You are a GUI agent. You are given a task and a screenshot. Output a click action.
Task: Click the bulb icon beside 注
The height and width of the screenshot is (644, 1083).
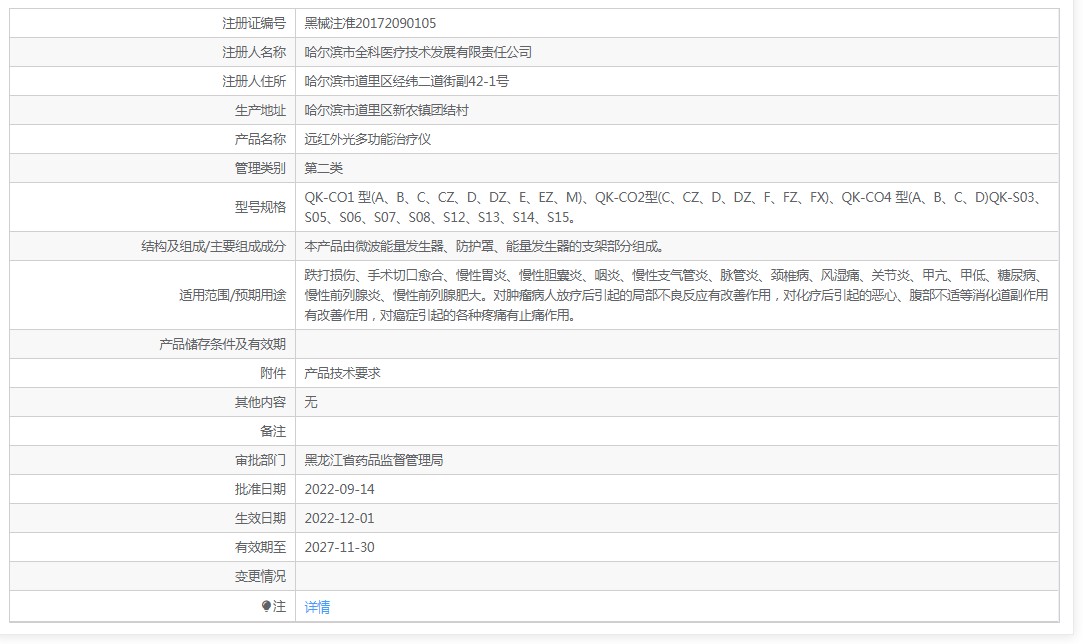tap(267, 606)
